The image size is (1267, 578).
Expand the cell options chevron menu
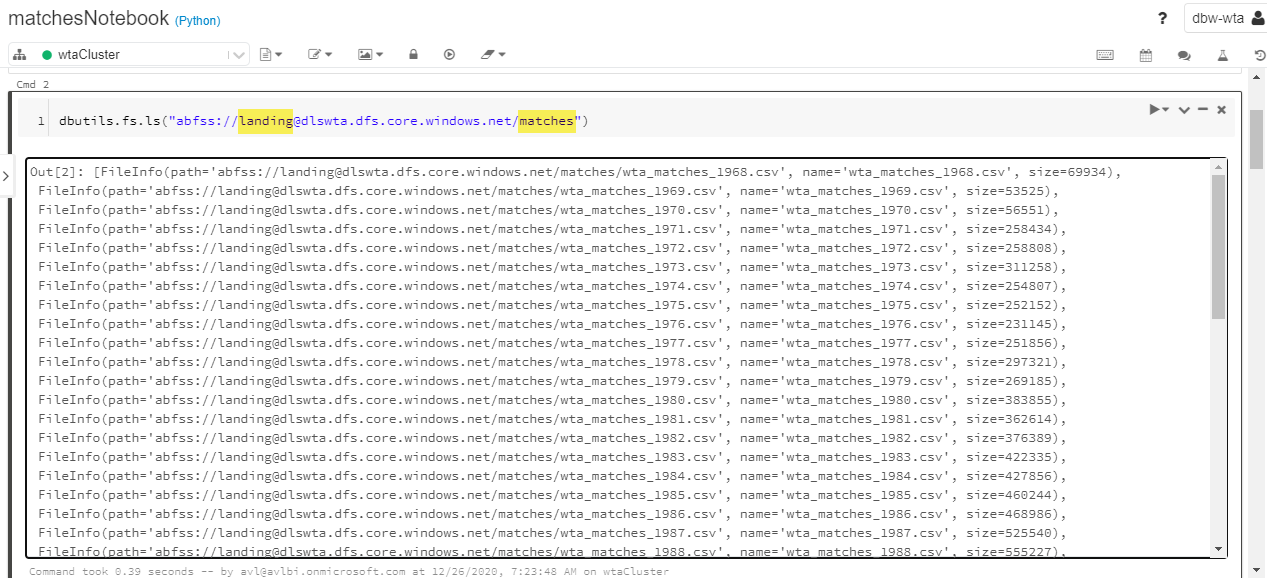1184,109
